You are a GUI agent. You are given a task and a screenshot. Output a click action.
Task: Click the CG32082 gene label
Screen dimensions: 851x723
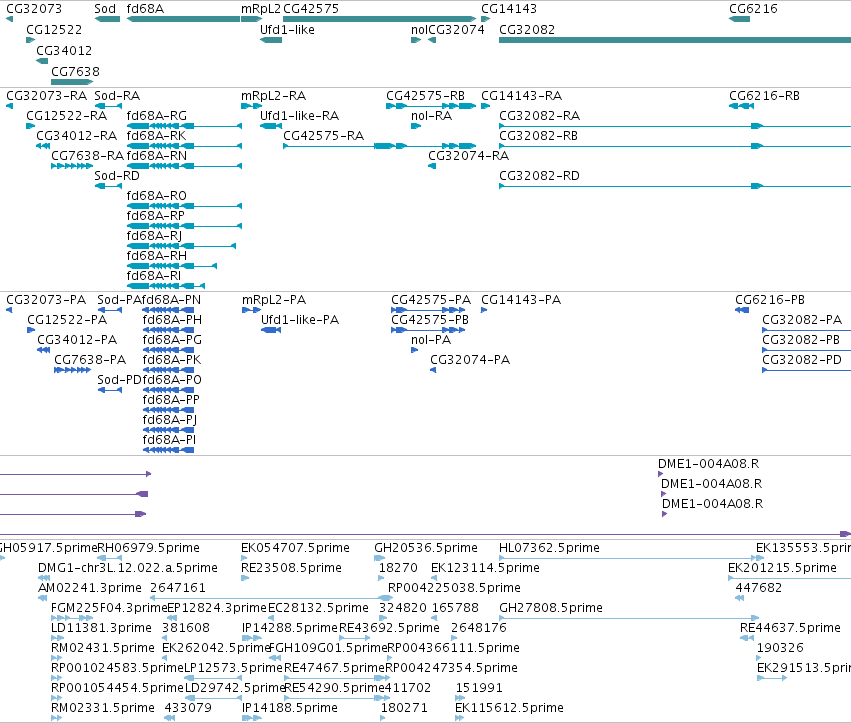[527, 30]
